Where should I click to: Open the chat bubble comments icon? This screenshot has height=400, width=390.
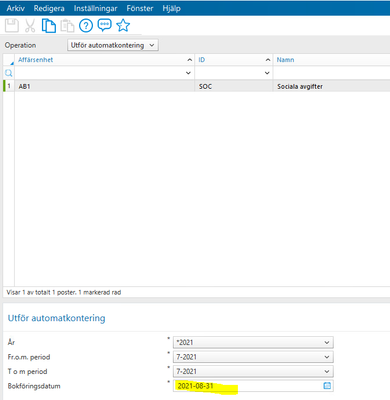click(x=104, y=25)
